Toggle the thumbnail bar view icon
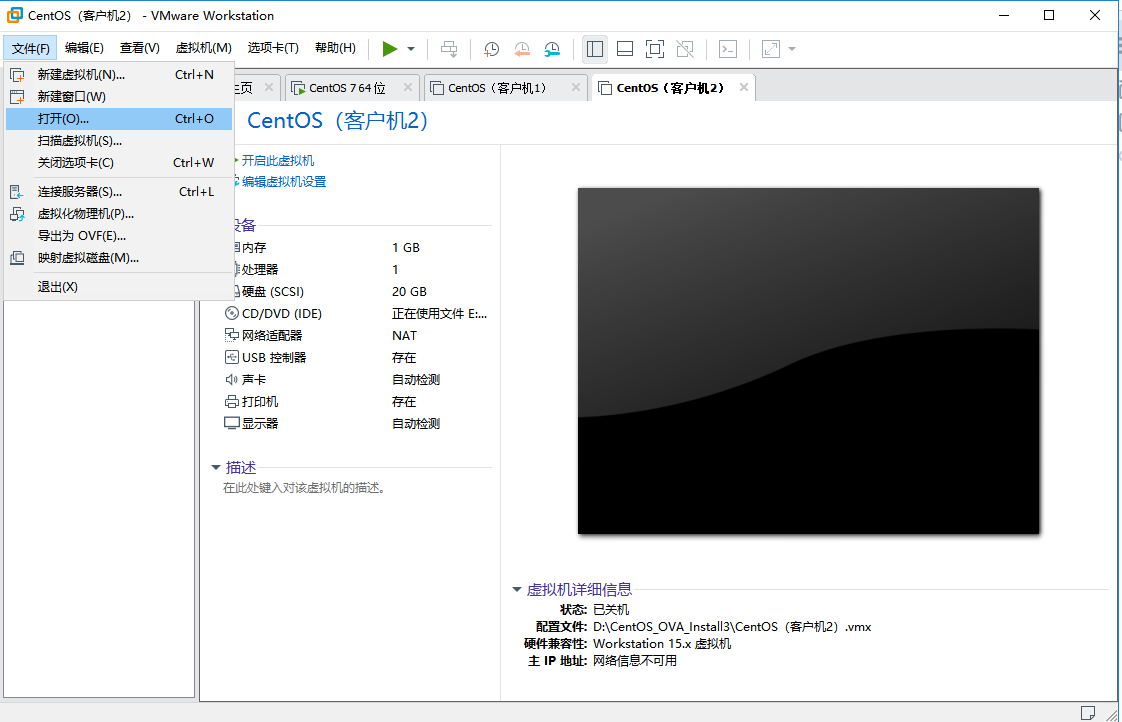Screen dimensions: 1122x722 625,49
